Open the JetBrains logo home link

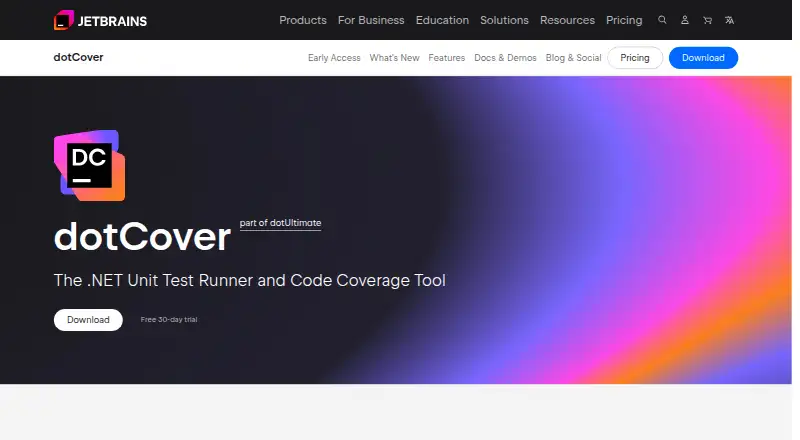(x=100, y=20)
